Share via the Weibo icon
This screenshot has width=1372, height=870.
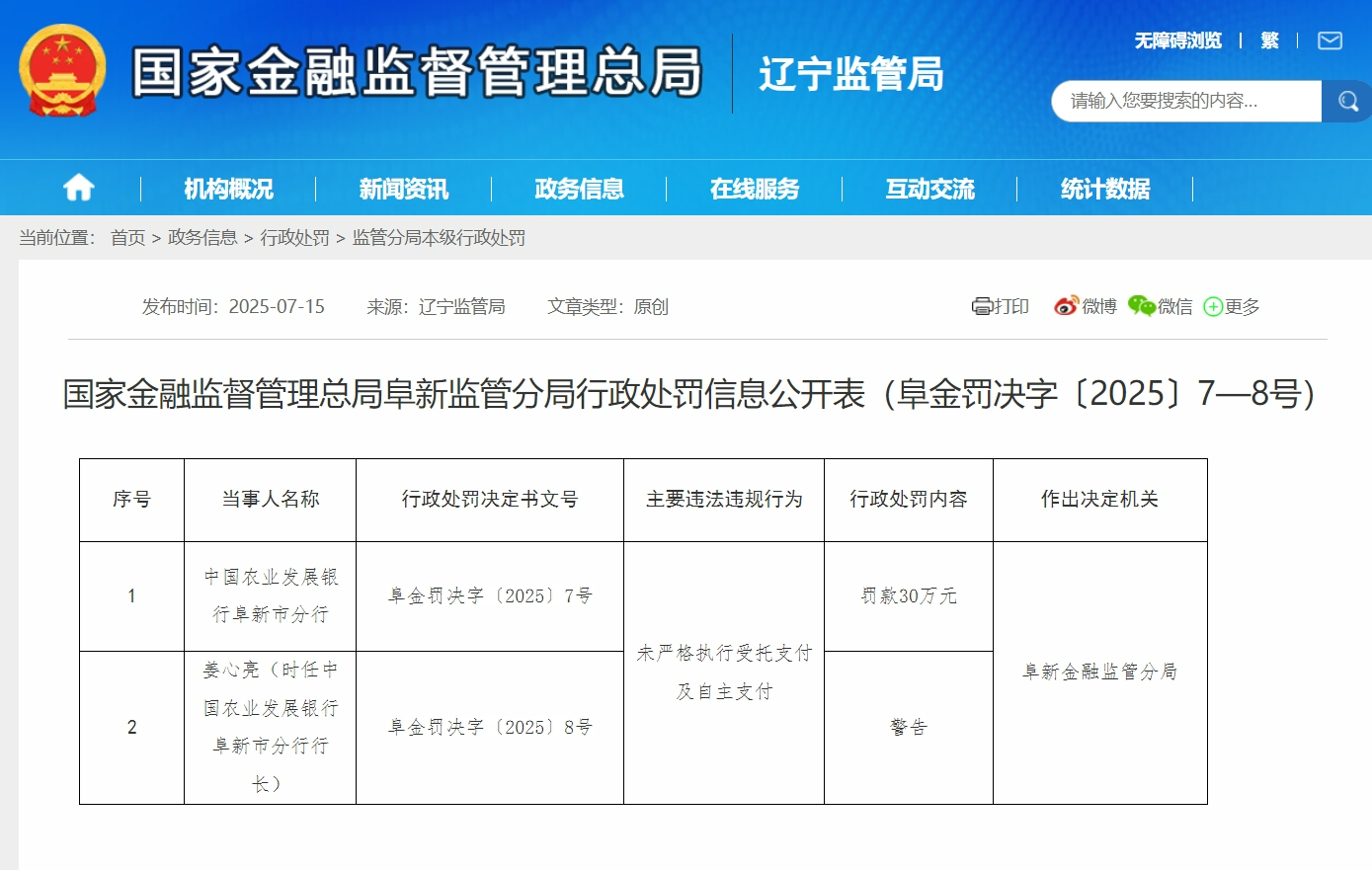point(1066,306)
